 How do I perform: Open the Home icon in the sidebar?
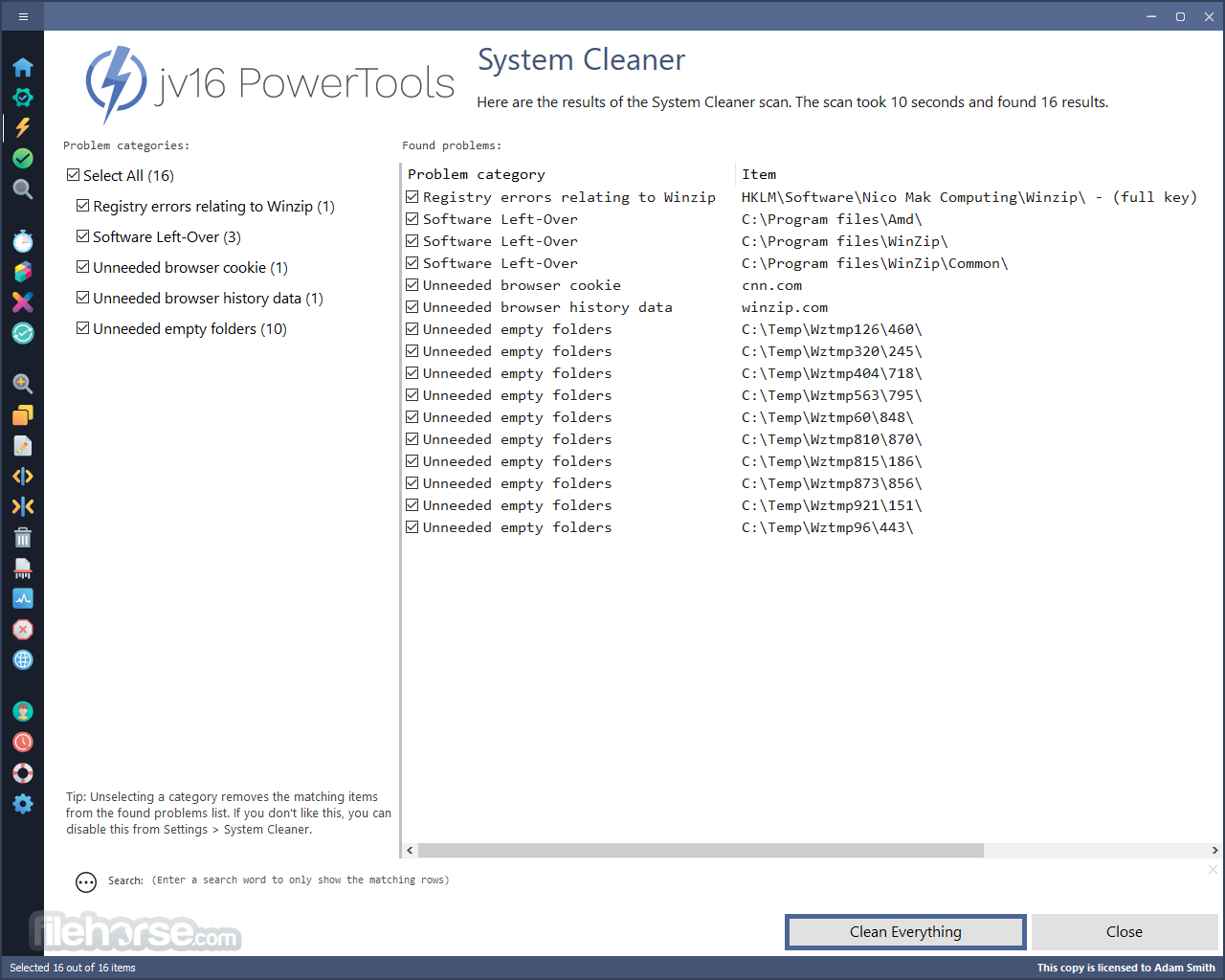pyautogui.click(x=23, y=67)
